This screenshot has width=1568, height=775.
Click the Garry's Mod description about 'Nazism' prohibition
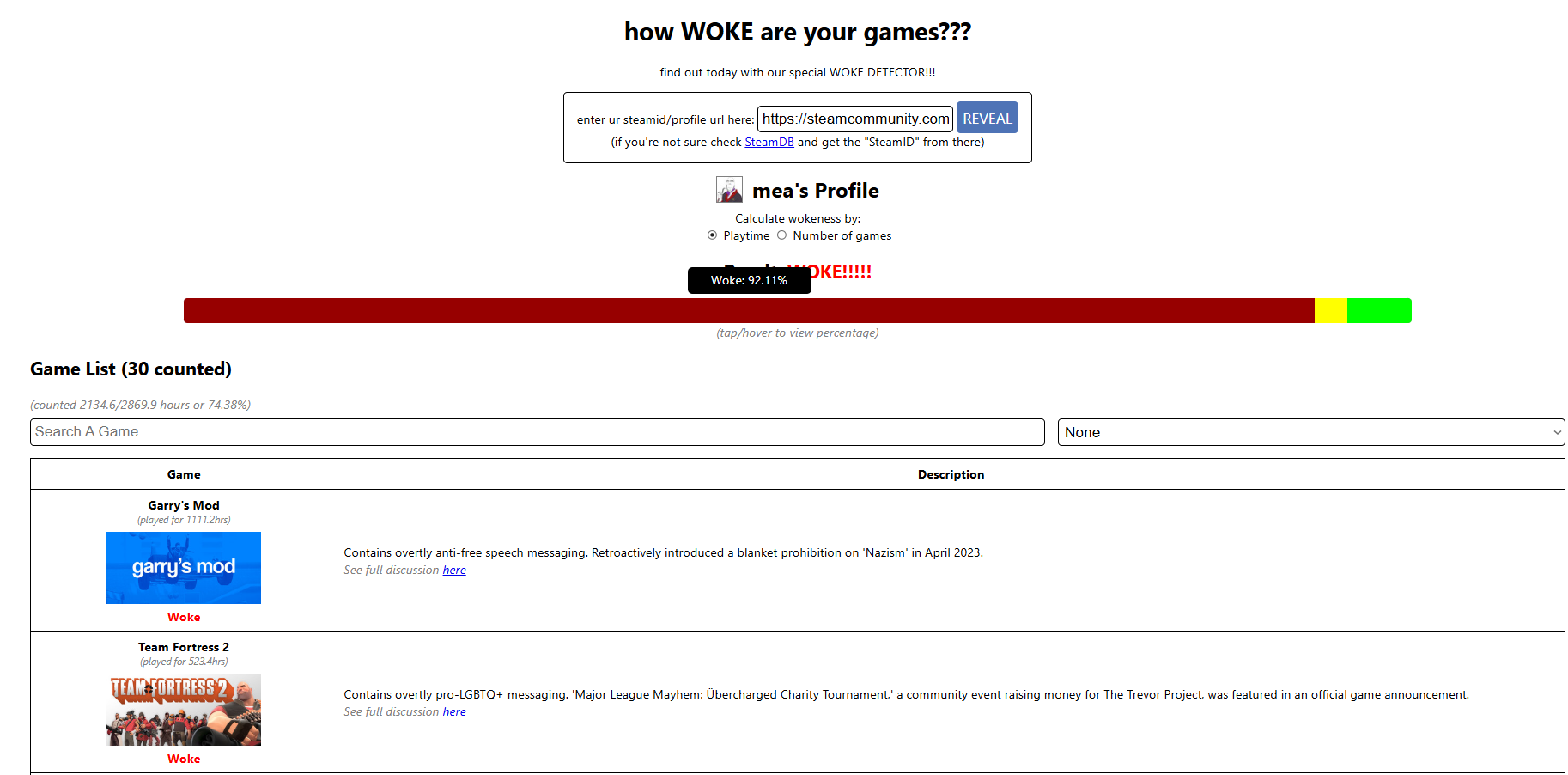(664, 552)
